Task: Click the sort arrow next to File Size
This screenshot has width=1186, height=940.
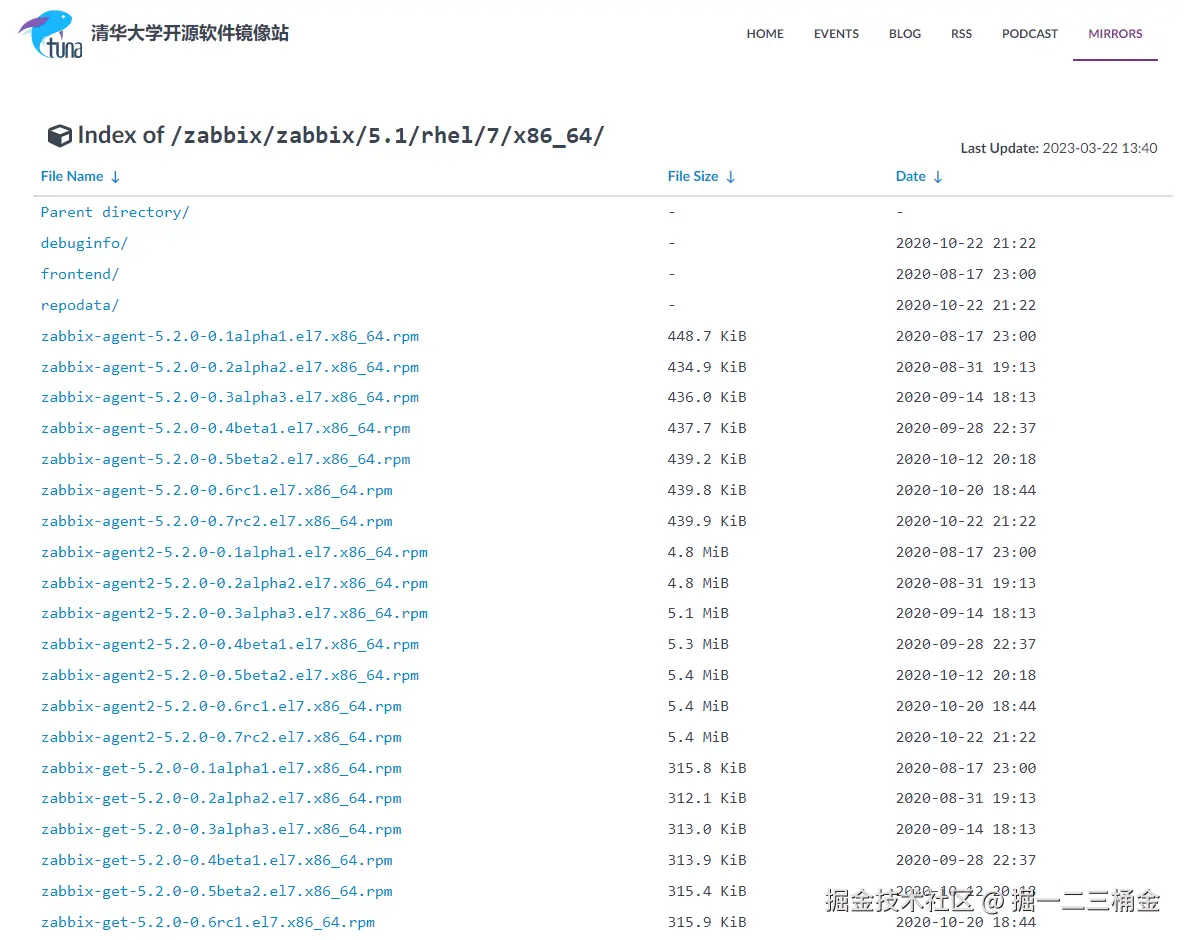Action: pos(729,176)
